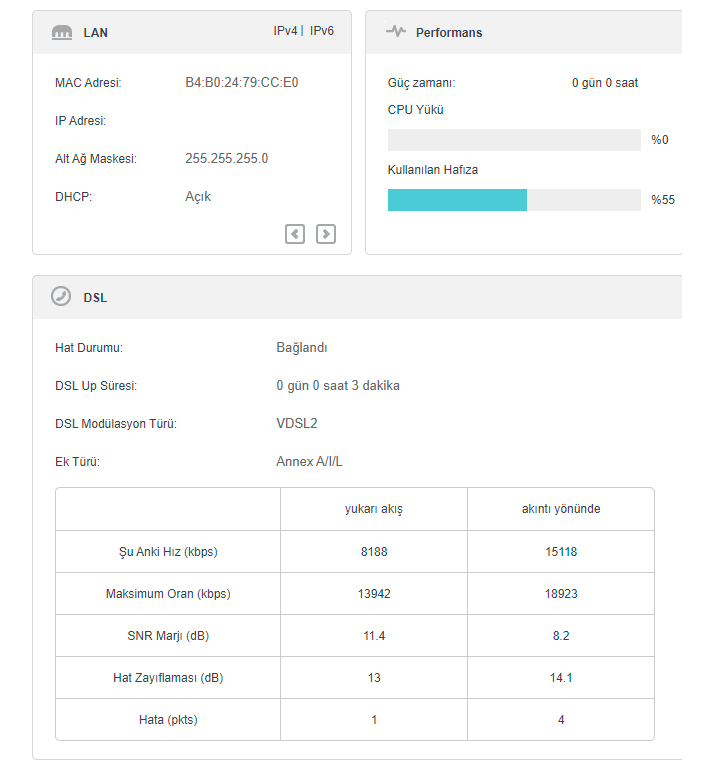Click the Performans panel title
The height and width of the screenshot is (764, 710).
pos(449,33)
